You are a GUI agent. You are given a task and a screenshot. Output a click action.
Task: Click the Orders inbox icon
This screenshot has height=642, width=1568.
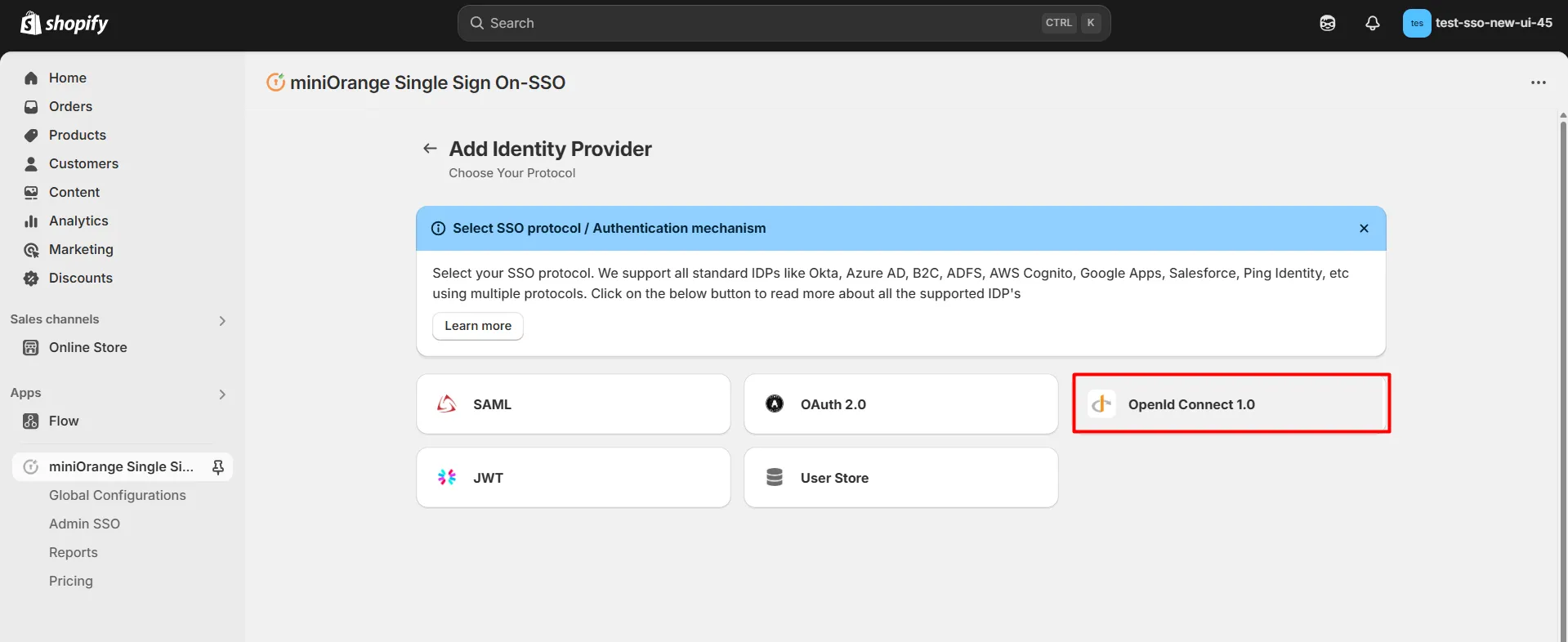[x=31, y=107]
